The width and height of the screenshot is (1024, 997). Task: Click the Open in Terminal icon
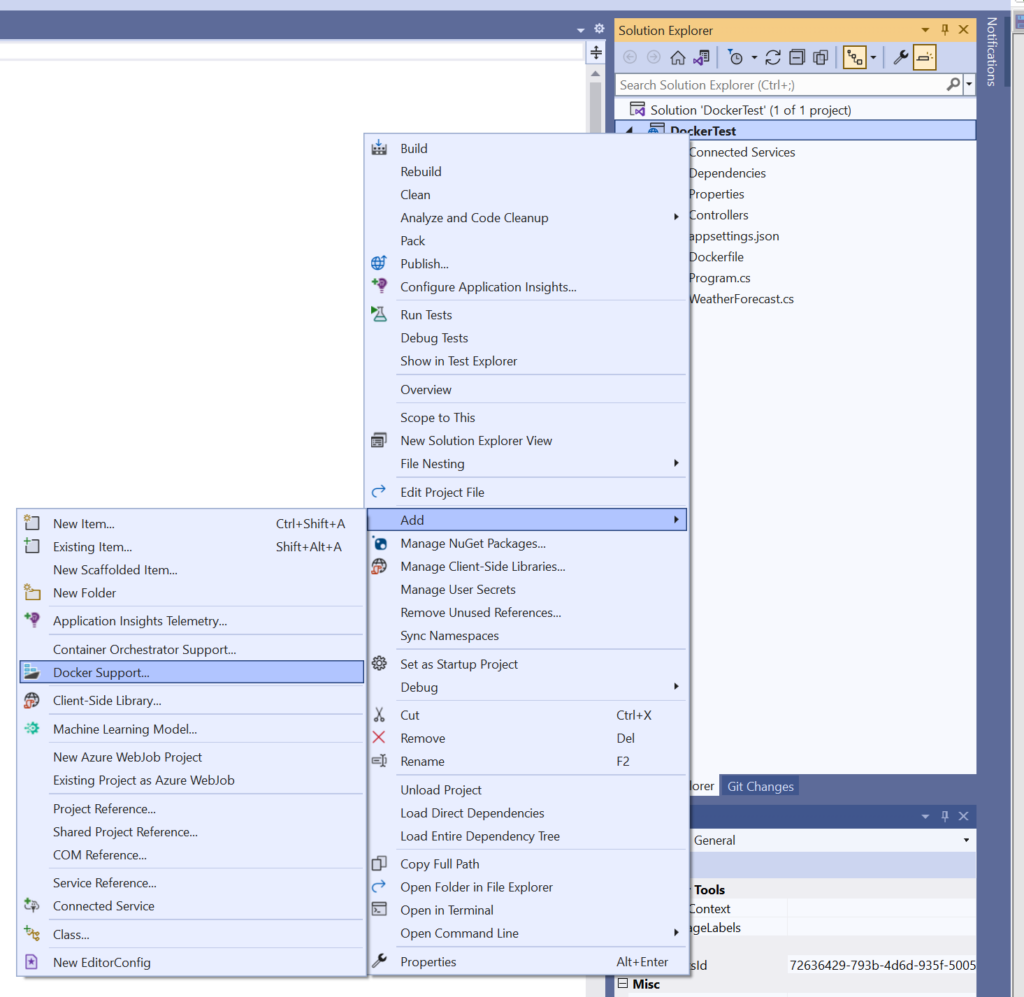click(379, 910)
